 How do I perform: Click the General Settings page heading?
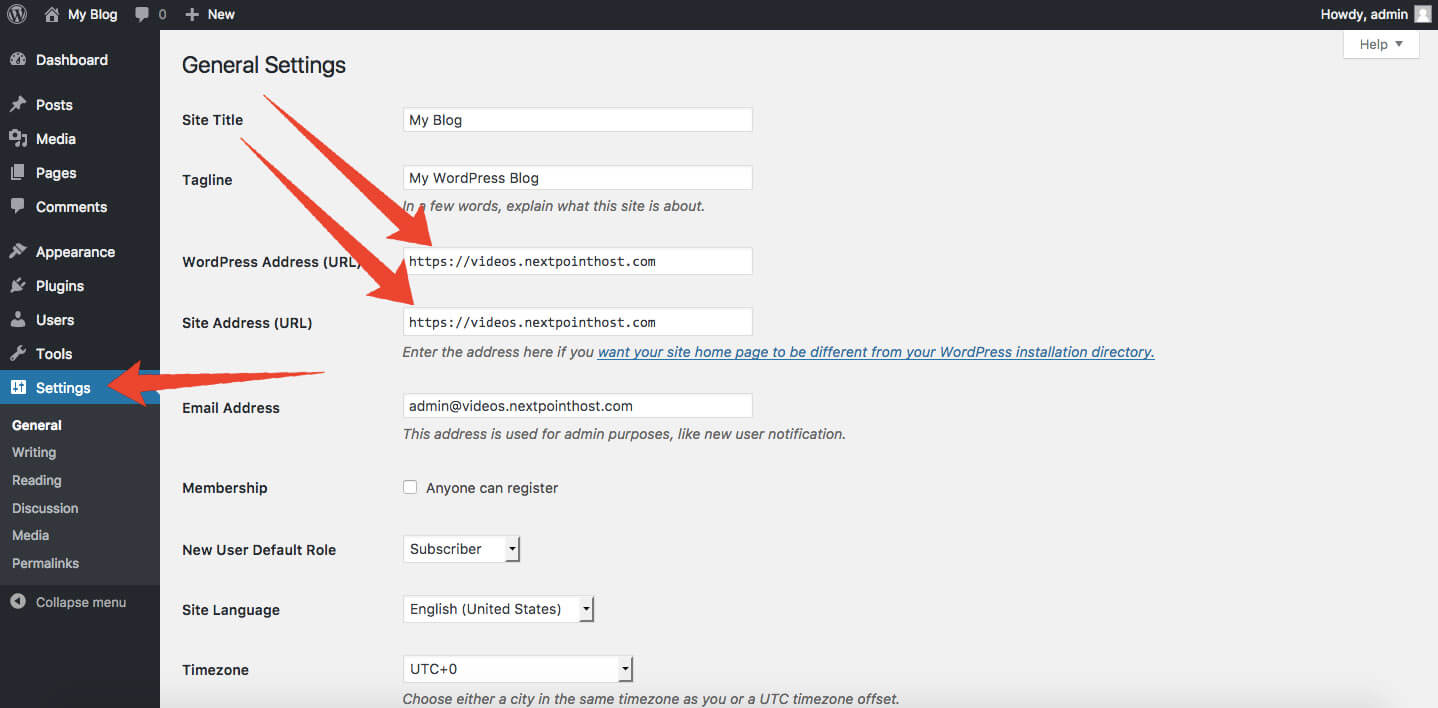coord(264,65)
